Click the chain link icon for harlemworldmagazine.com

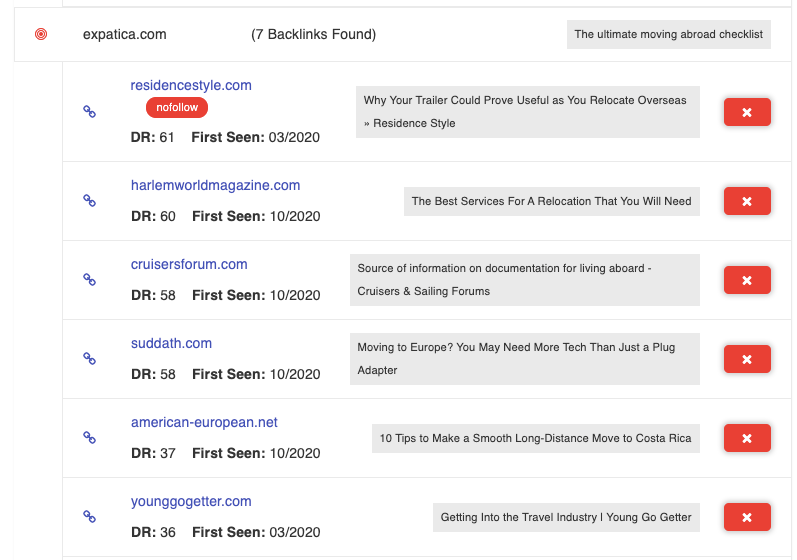(89, 201)
